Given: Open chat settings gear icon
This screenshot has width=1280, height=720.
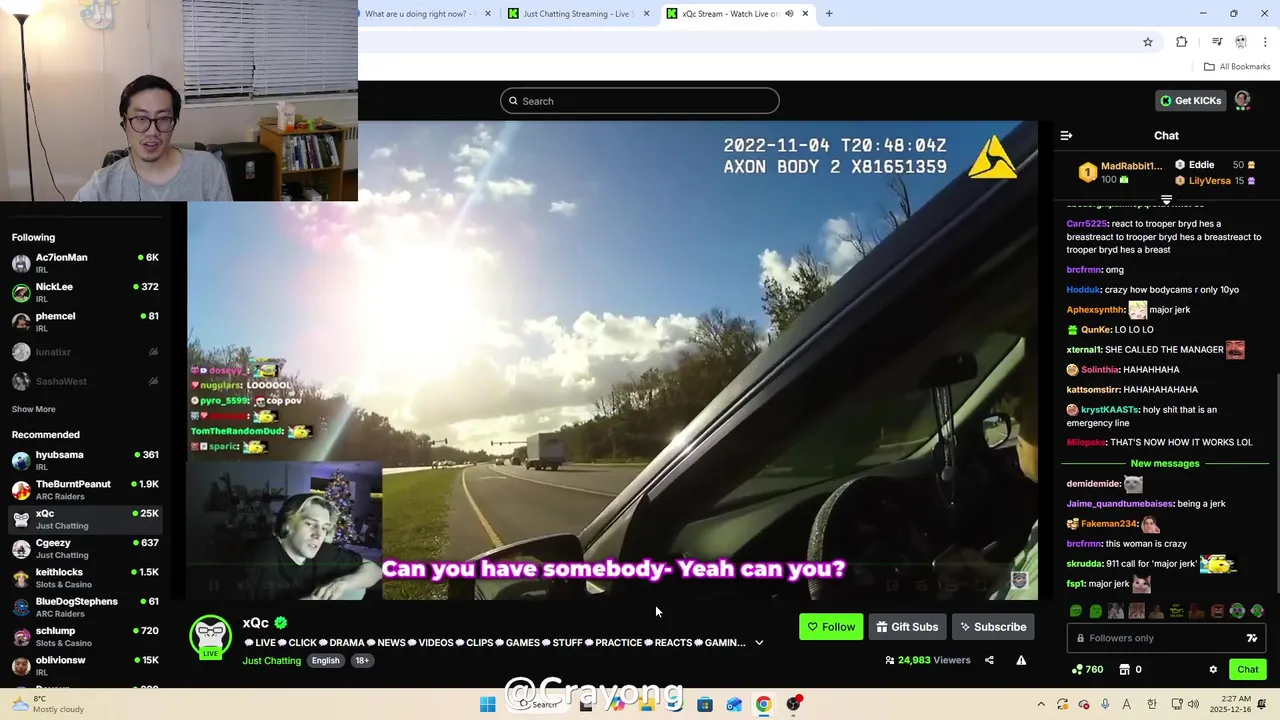Looking at the screenshot, I should 1213,669.
